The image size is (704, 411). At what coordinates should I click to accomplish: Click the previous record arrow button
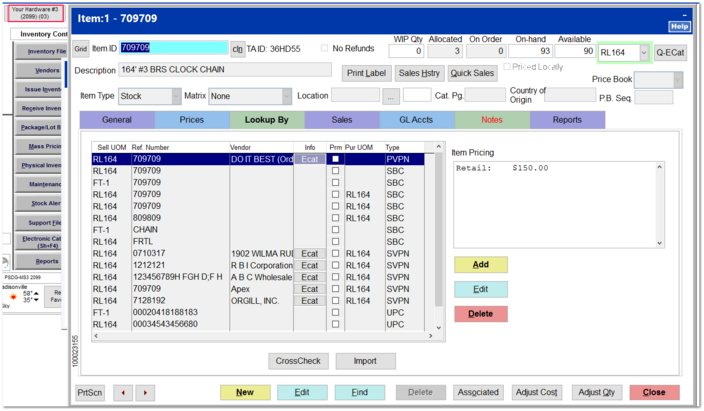123,393
